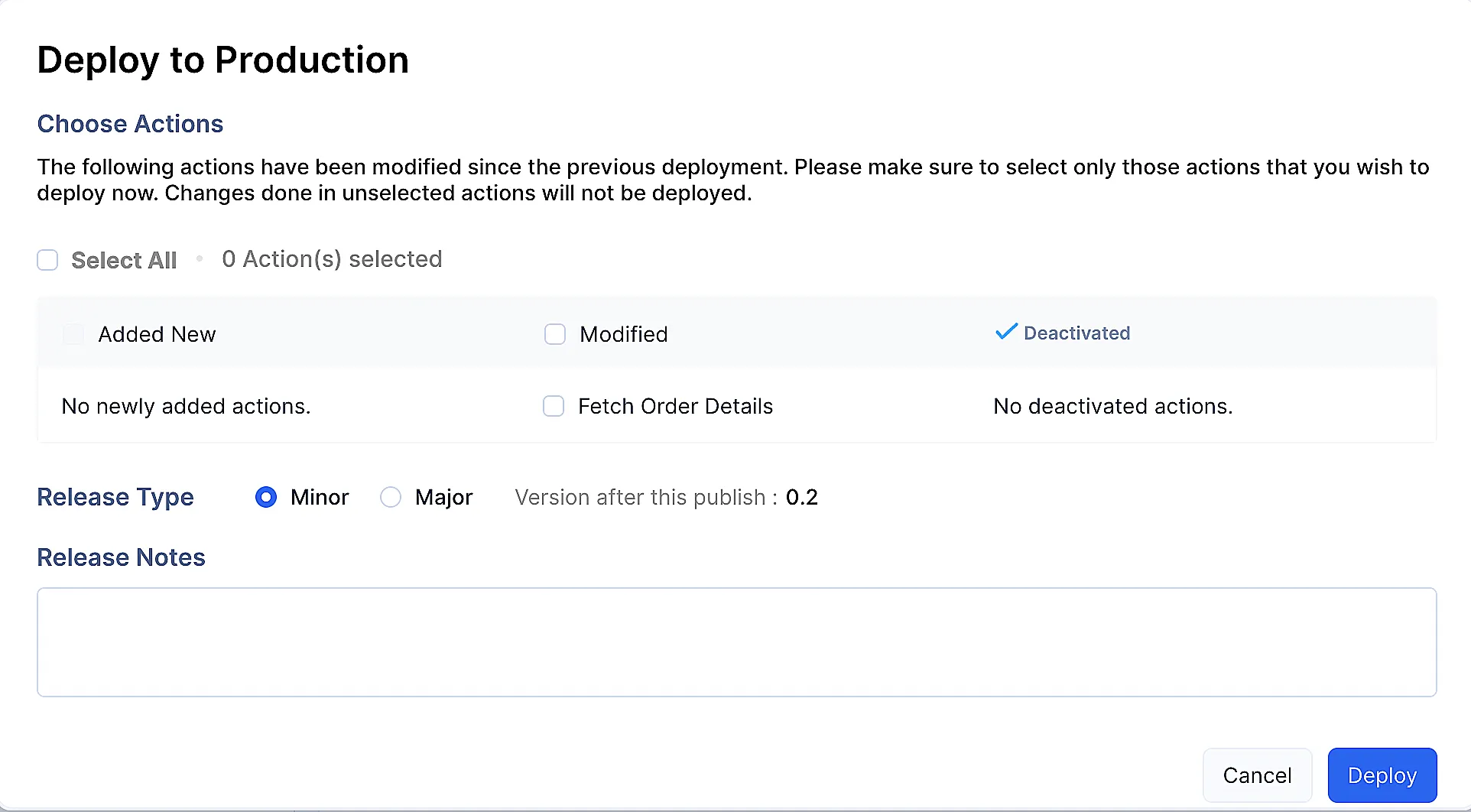Check the Modified column checkbox
Viewport: 1471px width, 812px height.
pyautogui.click(x=555, y=334)
